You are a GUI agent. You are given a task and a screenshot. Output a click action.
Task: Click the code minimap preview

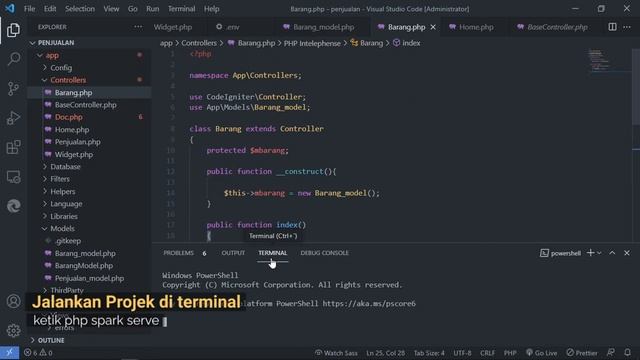click(x=600, y=60)
